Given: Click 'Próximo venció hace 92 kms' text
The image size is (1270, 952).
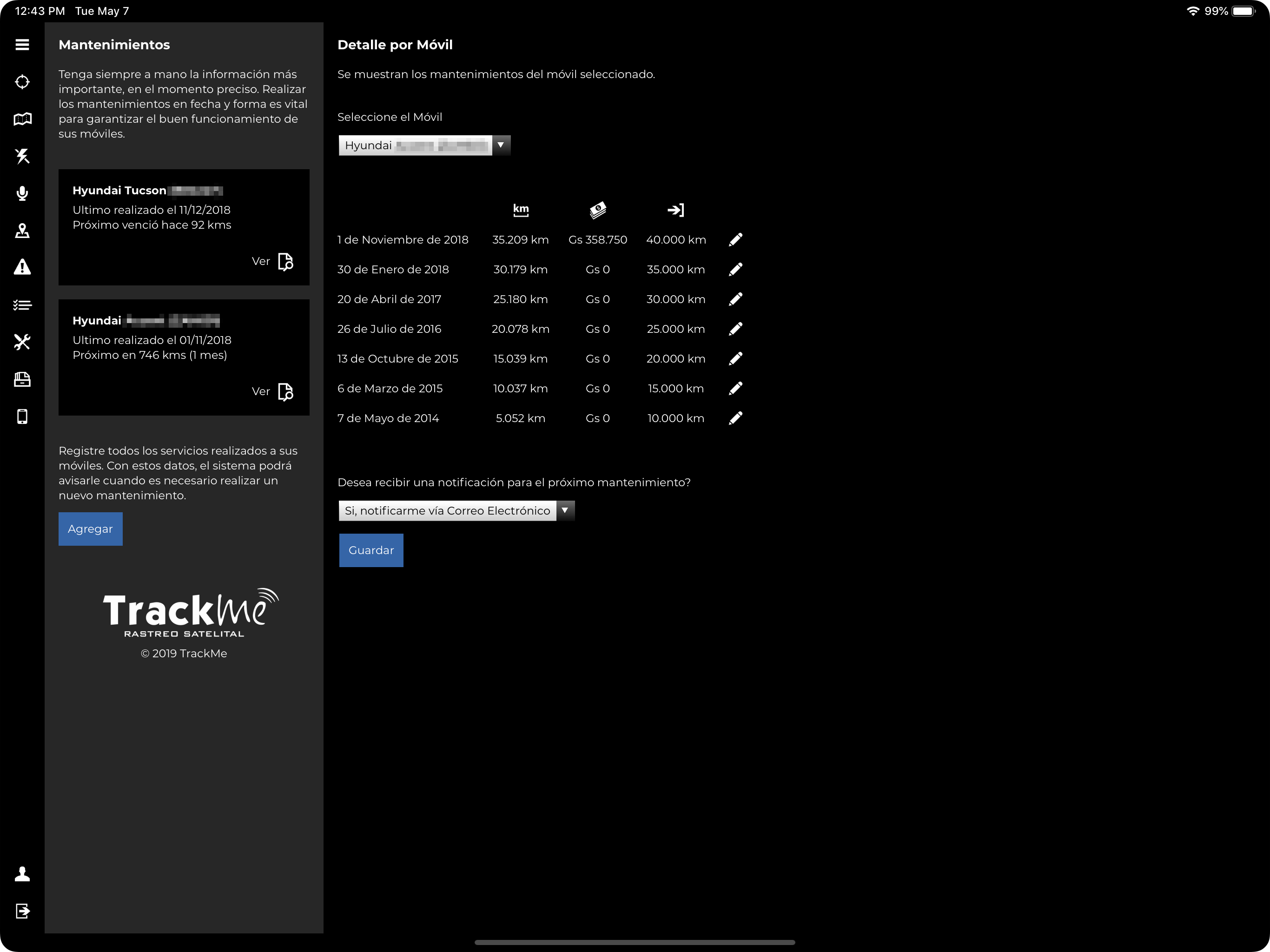Looking at the screenshot, I should pos(152,225).
